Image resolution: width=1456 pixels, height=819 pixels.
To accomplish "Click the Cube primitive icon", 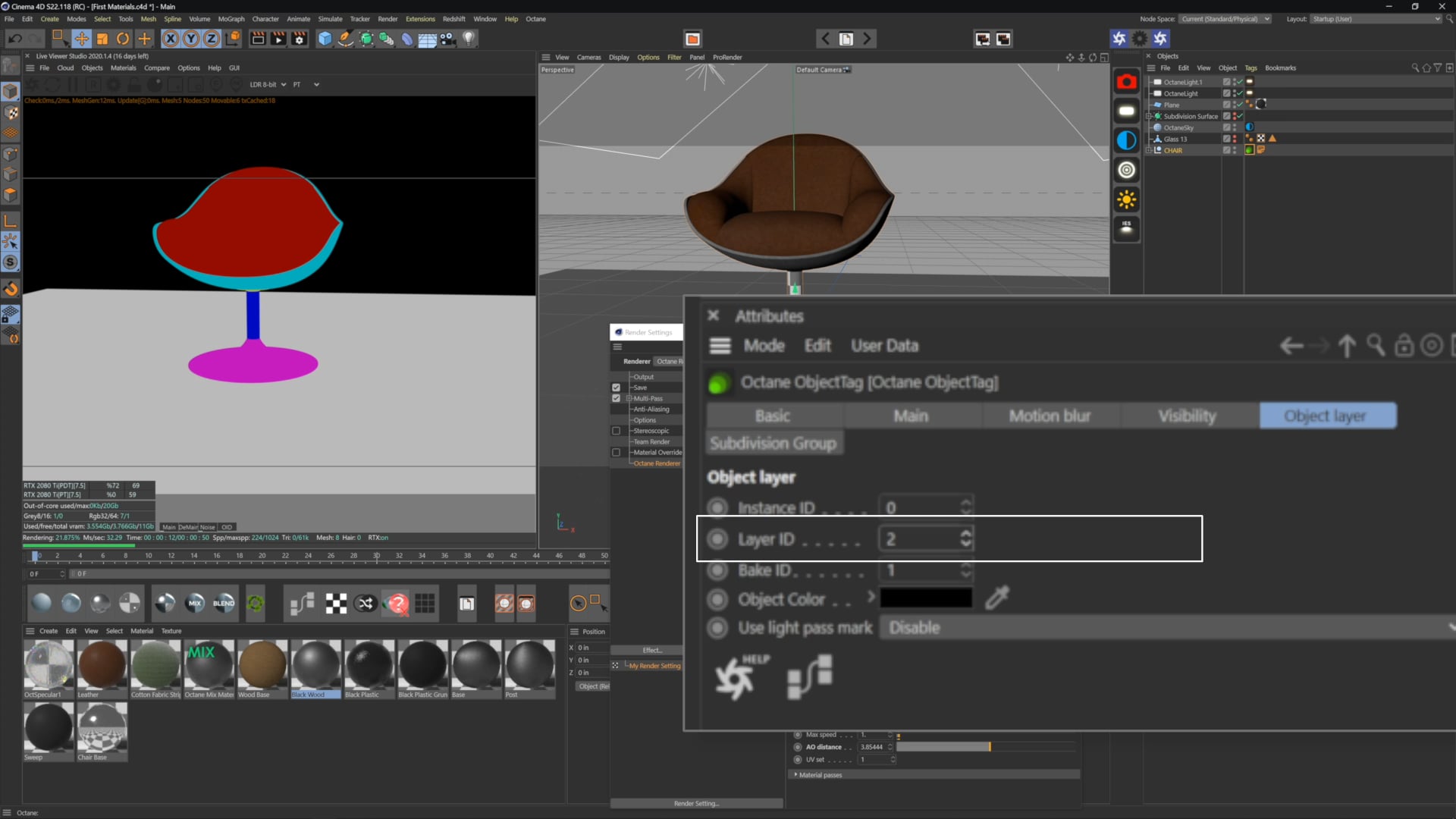I will 325,39.
